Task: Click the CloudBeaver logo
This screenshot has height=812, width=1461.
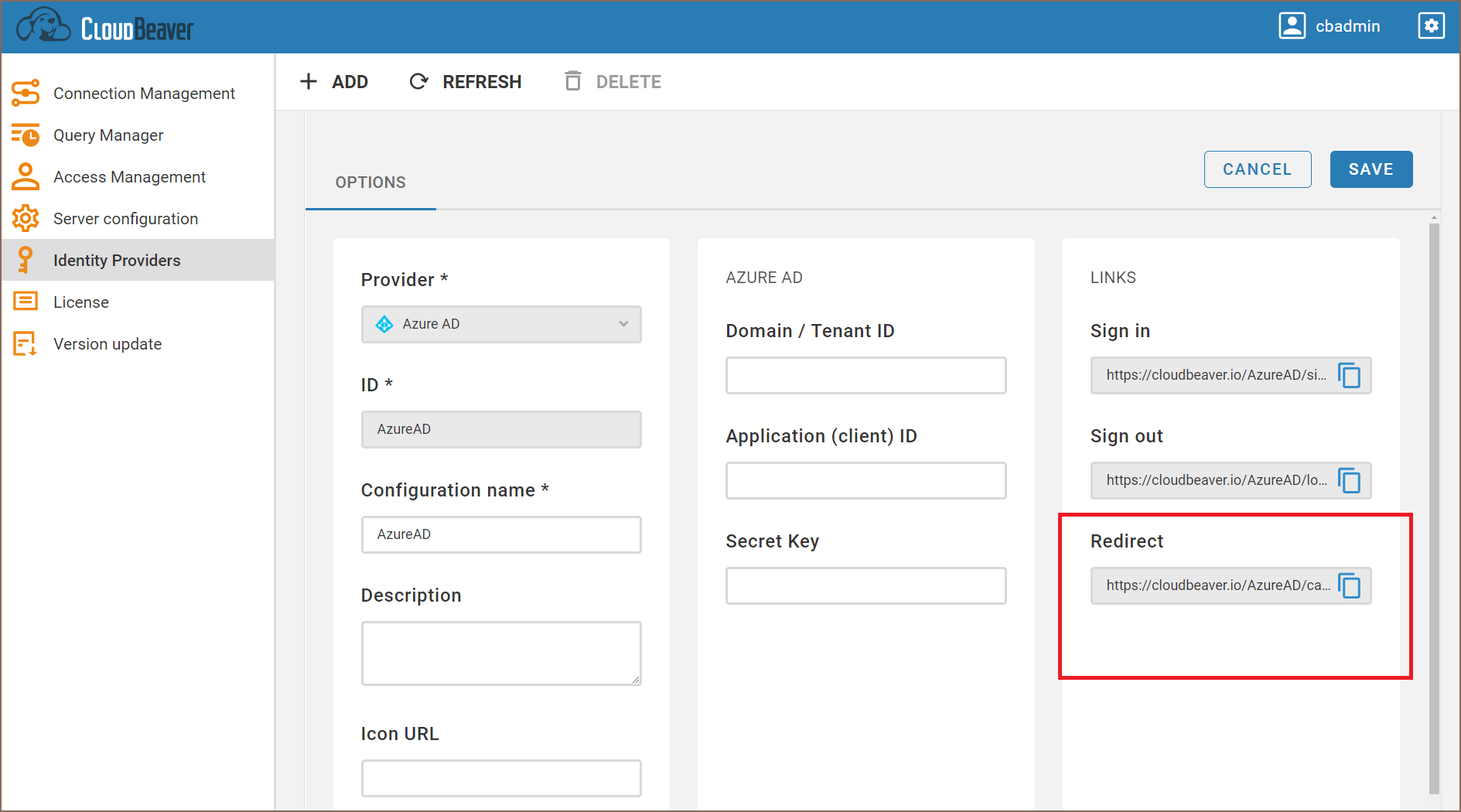Action: pos(105,27)
